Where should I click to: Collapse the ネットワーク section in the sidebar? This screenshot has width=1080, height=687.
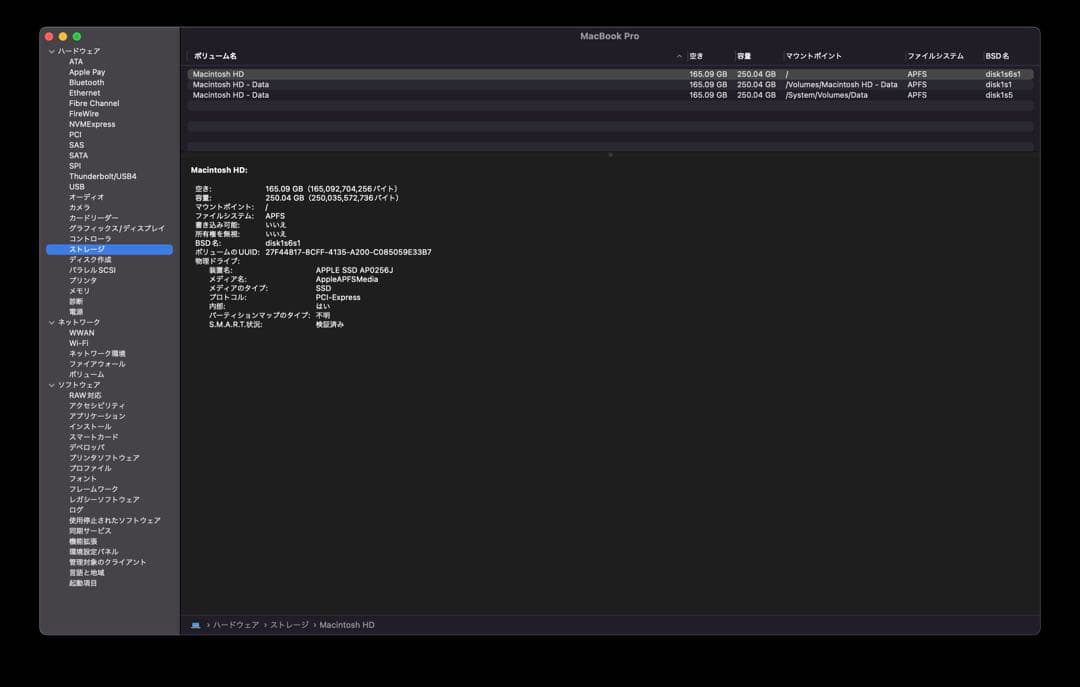point(51,322)
